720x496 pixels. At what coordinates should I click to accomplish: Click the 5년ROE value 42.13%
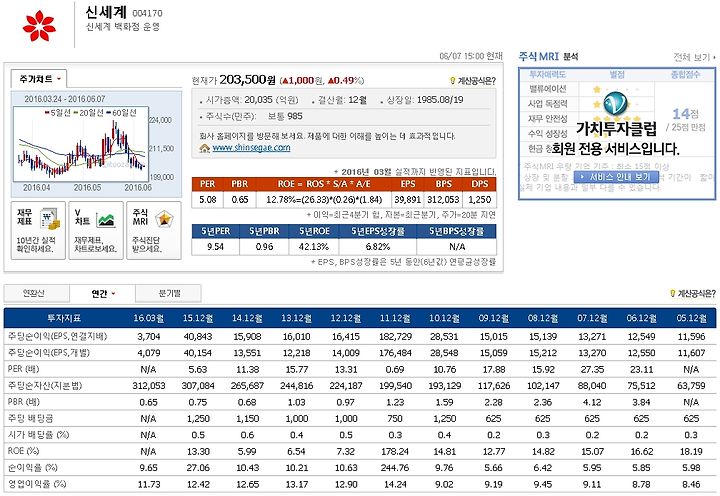pyautogui.click(x=314, y=247)
